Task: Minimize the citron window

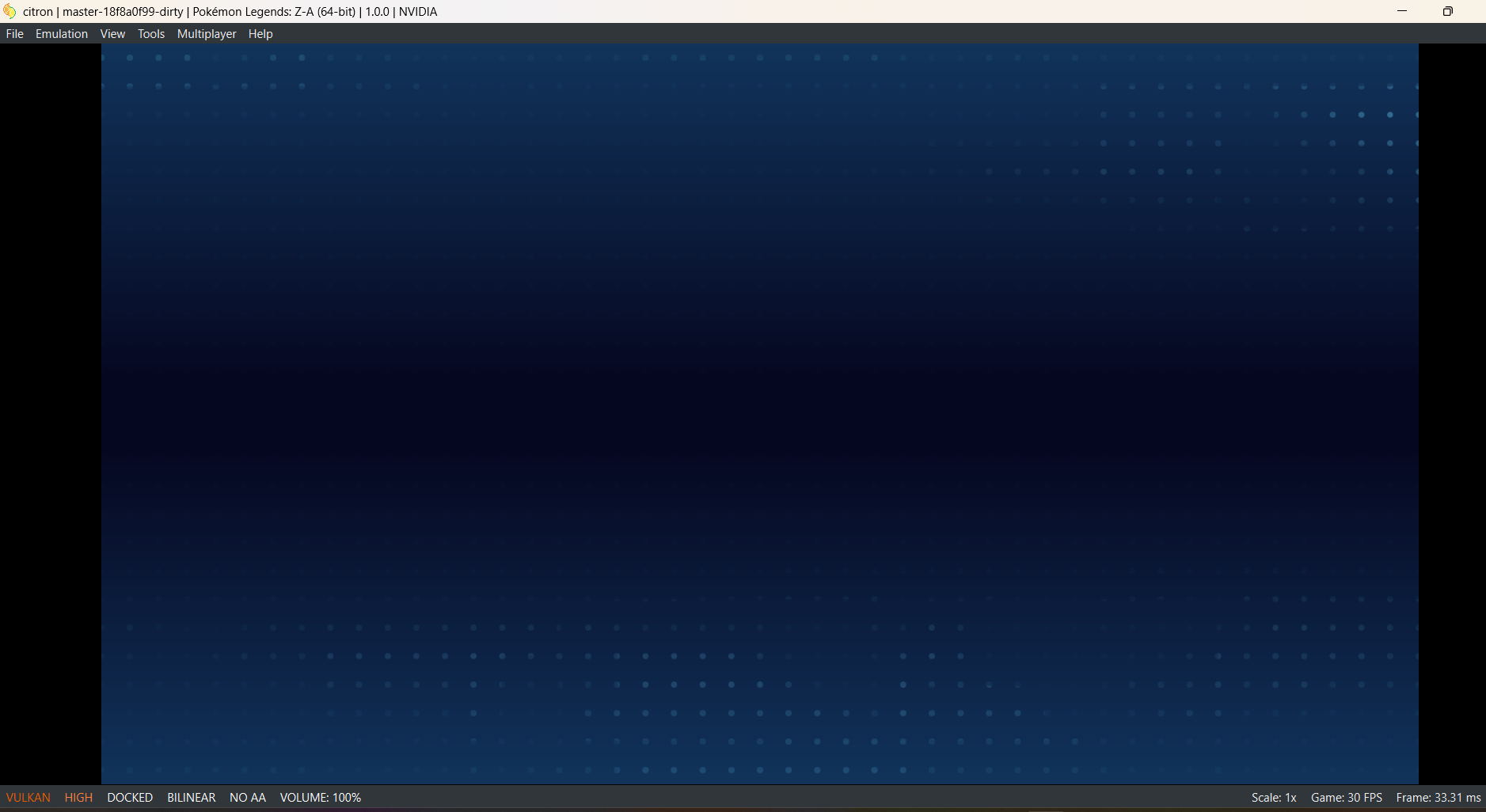Action: coord(1402,11)
